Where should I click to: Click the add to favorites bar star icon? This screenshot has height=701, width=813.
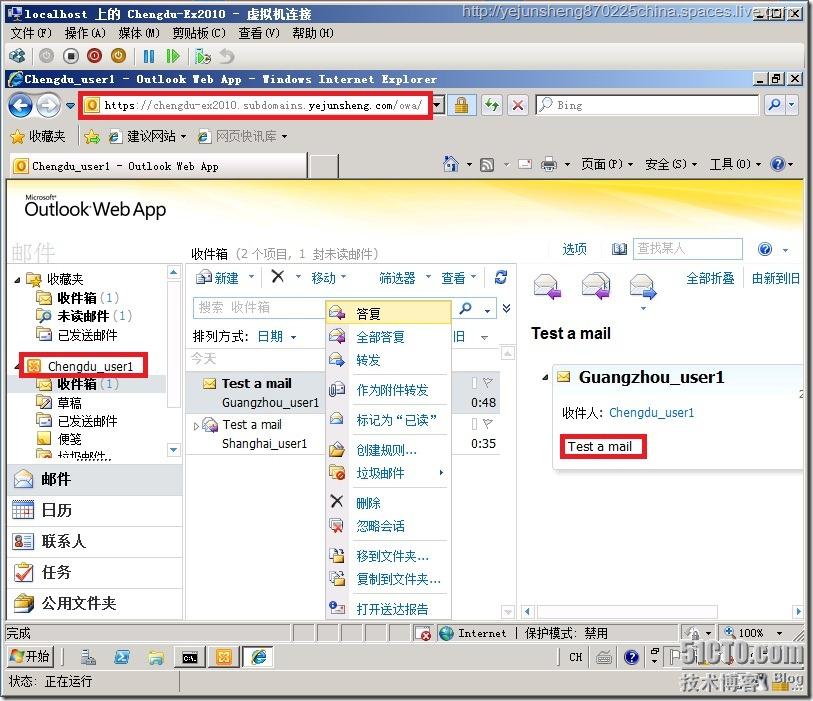coord(92,136)
